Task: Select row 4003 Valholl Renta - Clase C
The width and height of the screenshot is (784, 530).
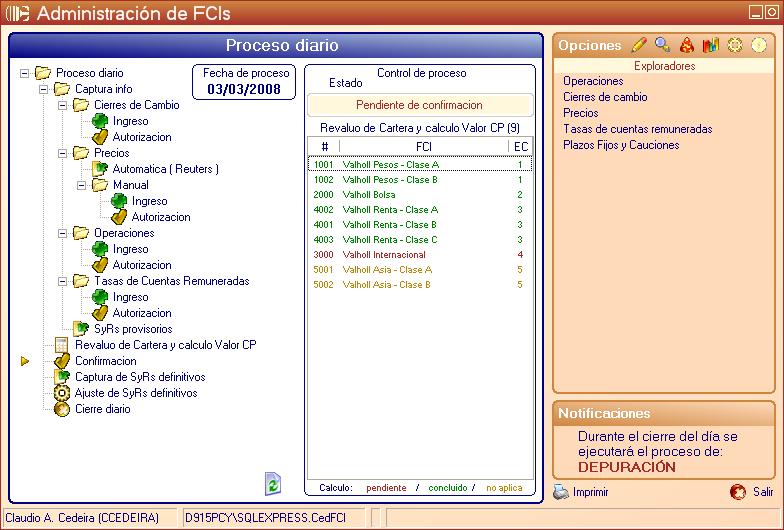Action: click(420, 240)
